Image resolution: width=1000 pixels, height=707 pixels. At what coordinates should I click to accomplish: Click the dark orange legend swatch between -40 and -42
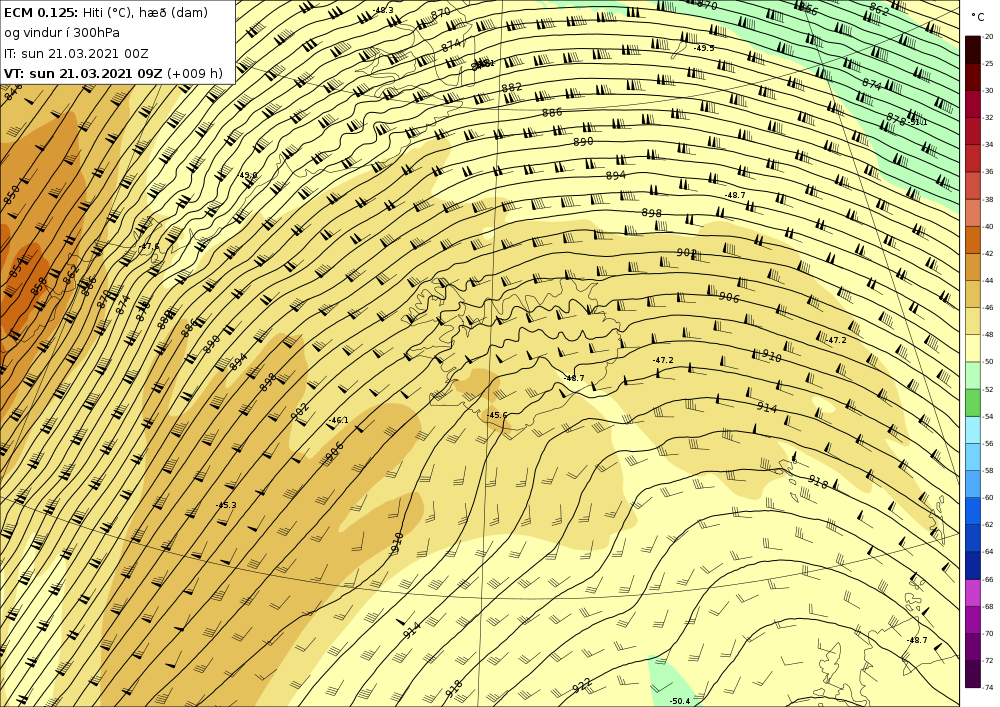(973, 240)
